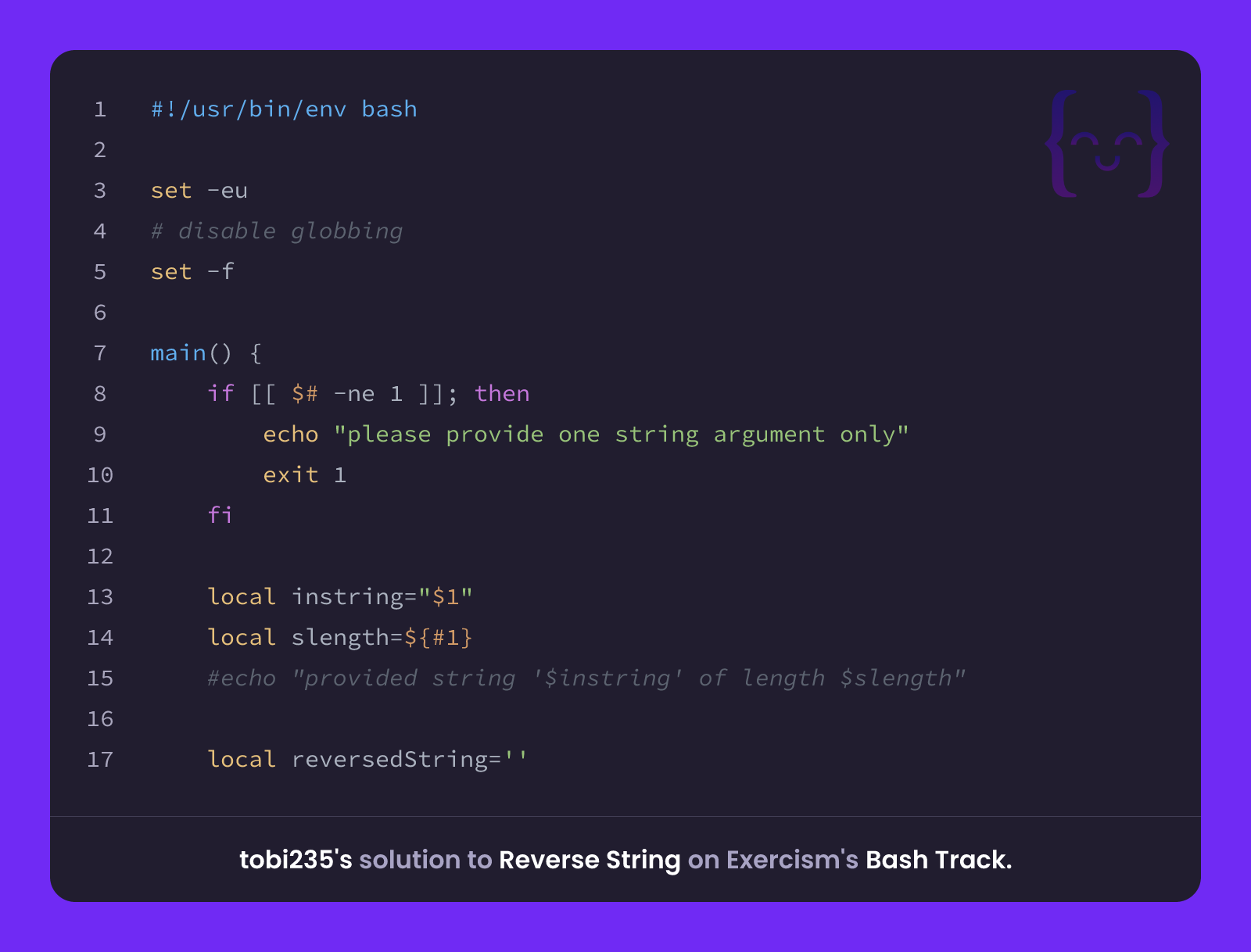Click the 'local instring="$1"' line
The image size is (1251, 952).
click(340, 597)
